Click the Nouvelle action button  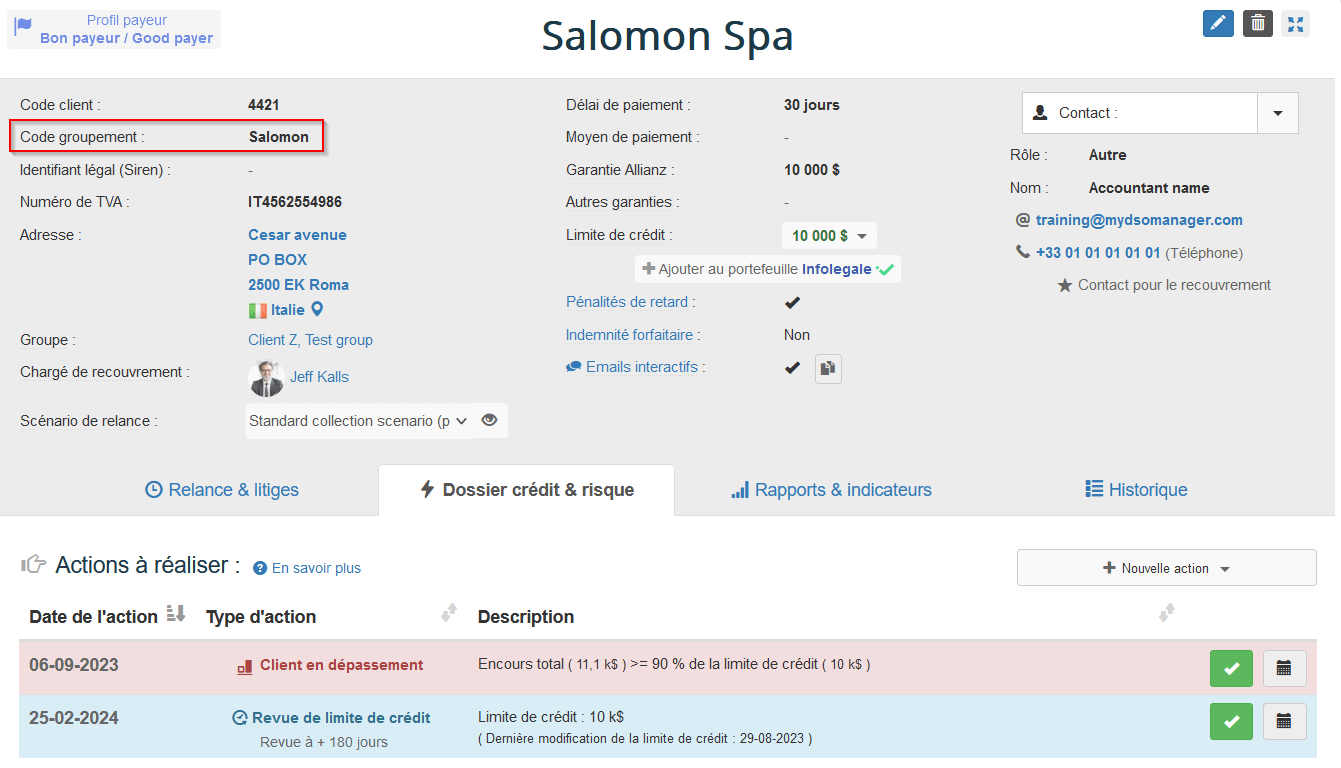coord(1166,568)
